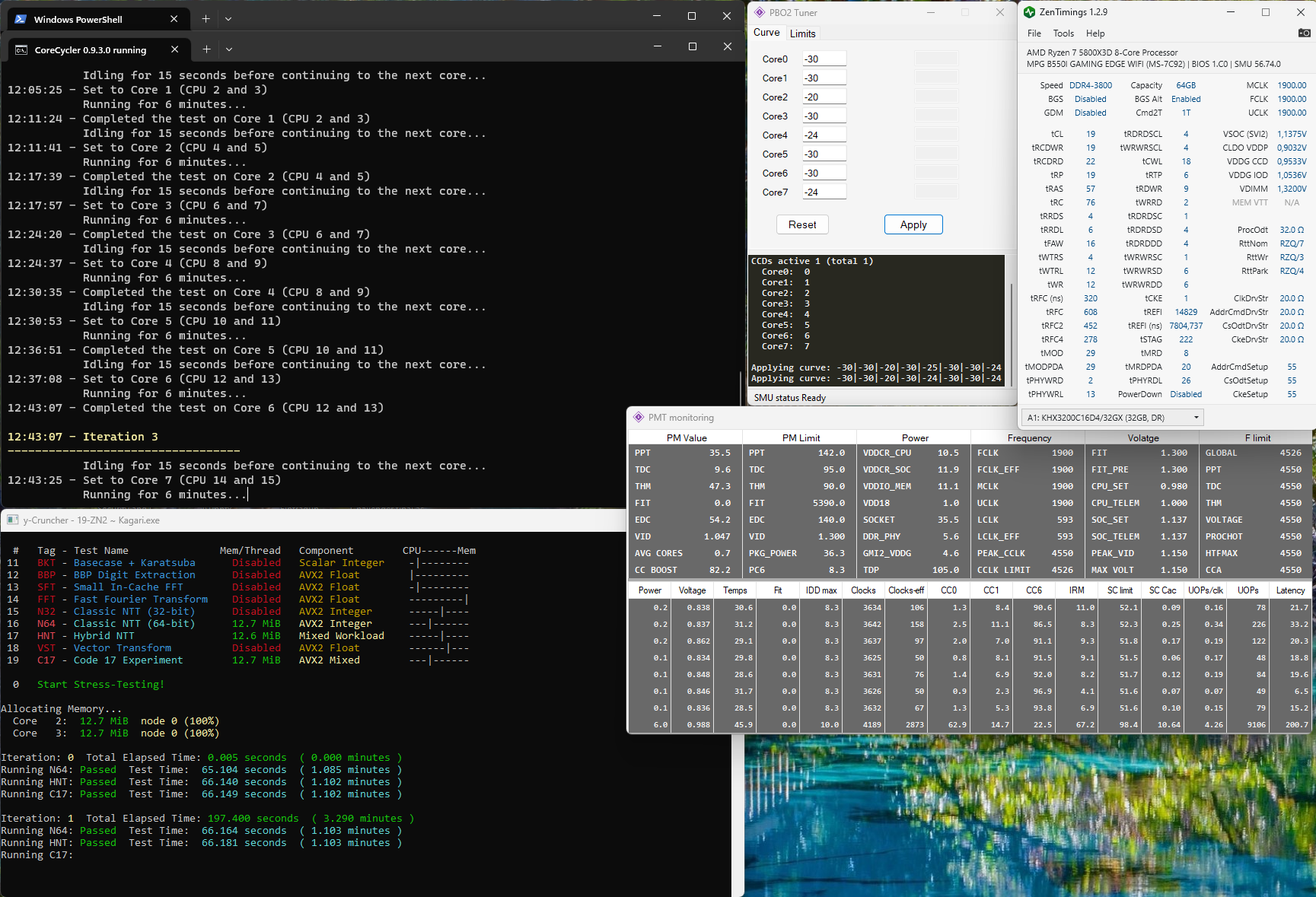Image resolution: width=1316 pixels, height=897 pixels.
Task: Open the tab dropdown beside the CoreCycler tab
Action: (x=229, y=49)
